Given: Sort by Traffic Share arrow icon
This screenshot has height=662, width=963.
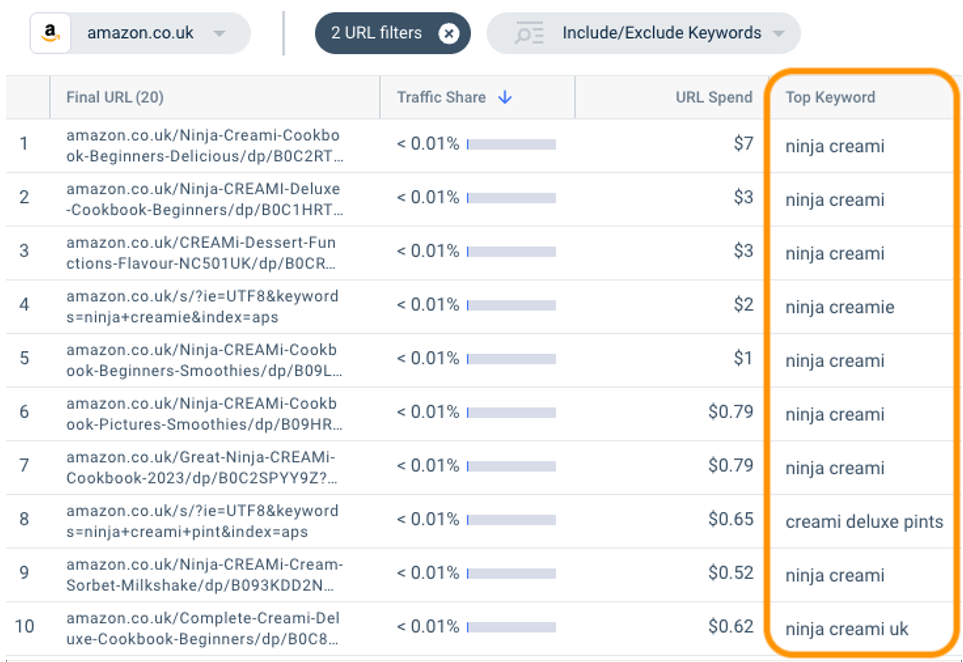Looking at the screenshot, I should (505, 97).
